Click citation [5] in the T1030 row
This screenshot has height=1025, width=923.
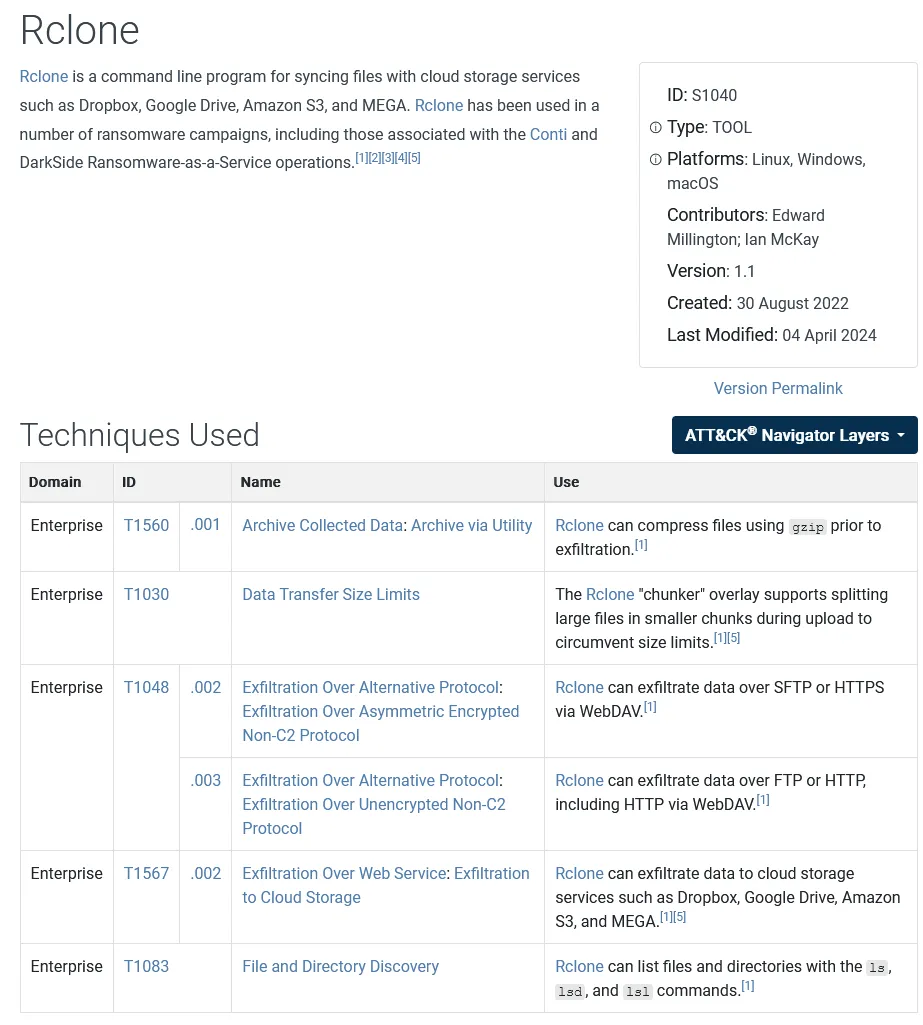[734, 639]
